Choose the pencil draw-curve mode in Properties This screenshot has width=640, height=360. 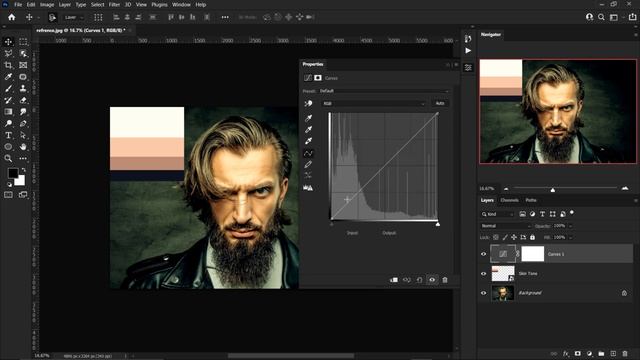[x=308, y=164]
